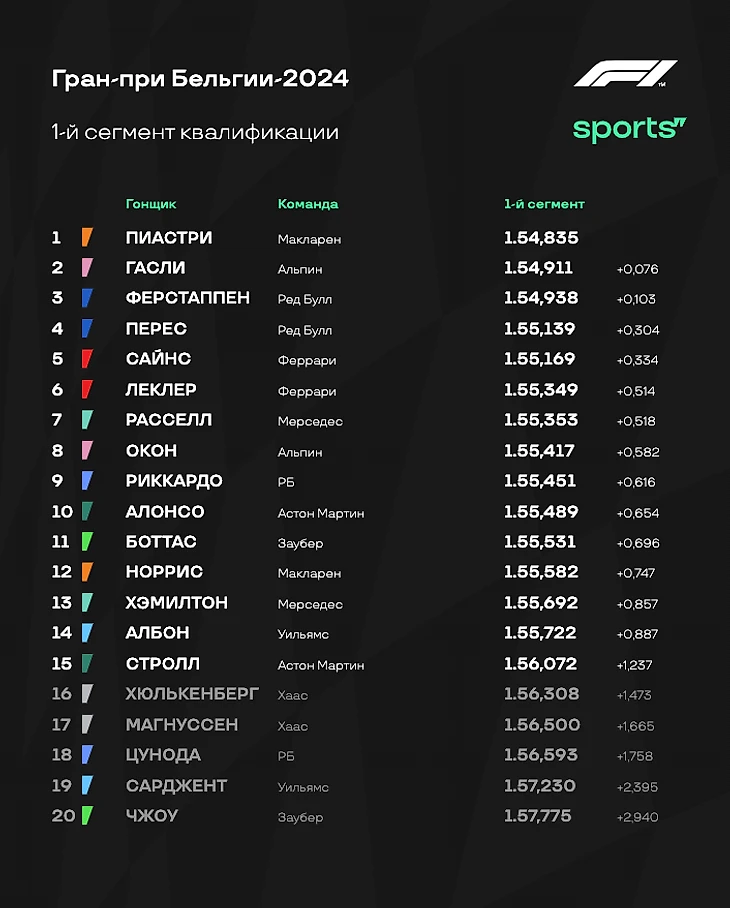Click the lap time 1.54,835
This screenshot has width=730, height=908.
tap(541, 238)
